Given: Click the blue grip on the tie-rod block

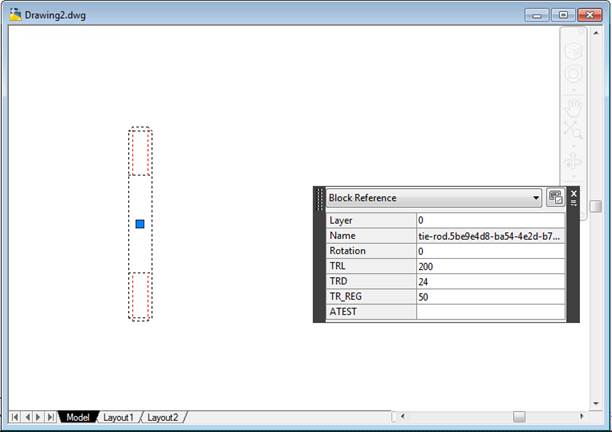Looking at the screenshot, I should coord(140,224).
